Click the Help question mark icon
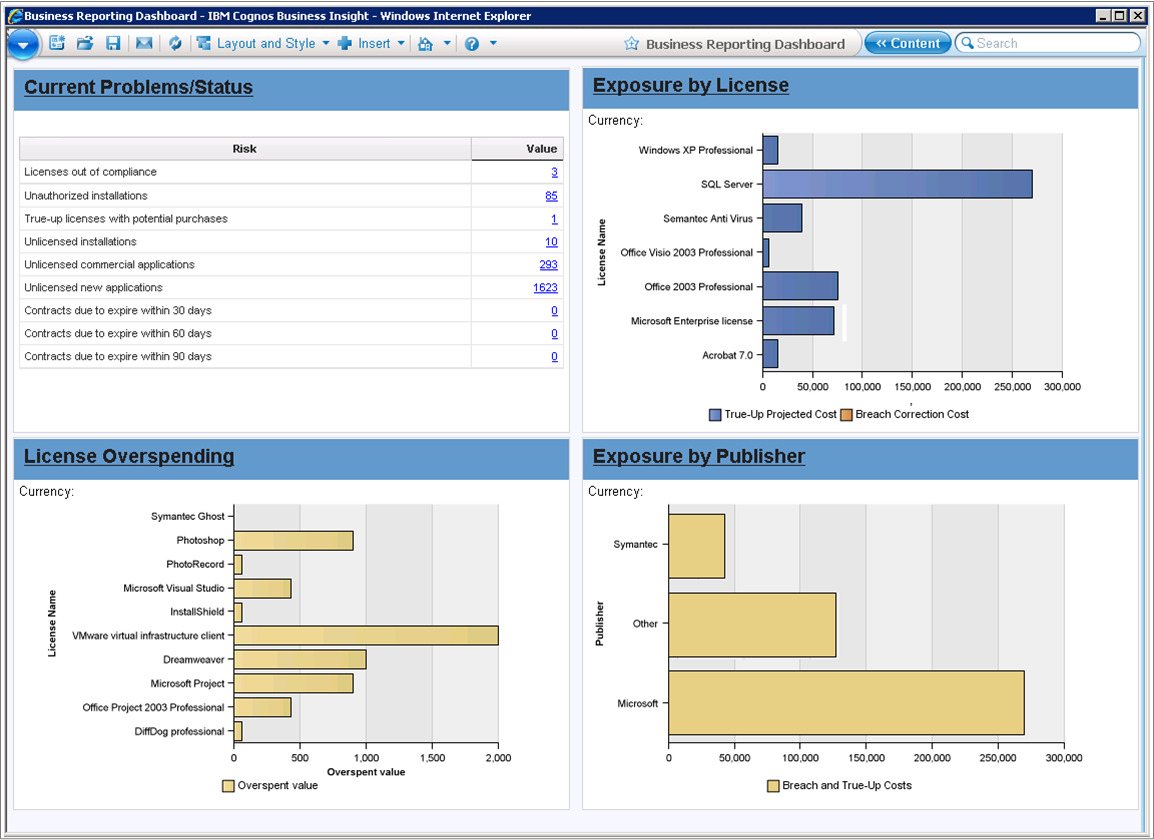 click(472, 43)
